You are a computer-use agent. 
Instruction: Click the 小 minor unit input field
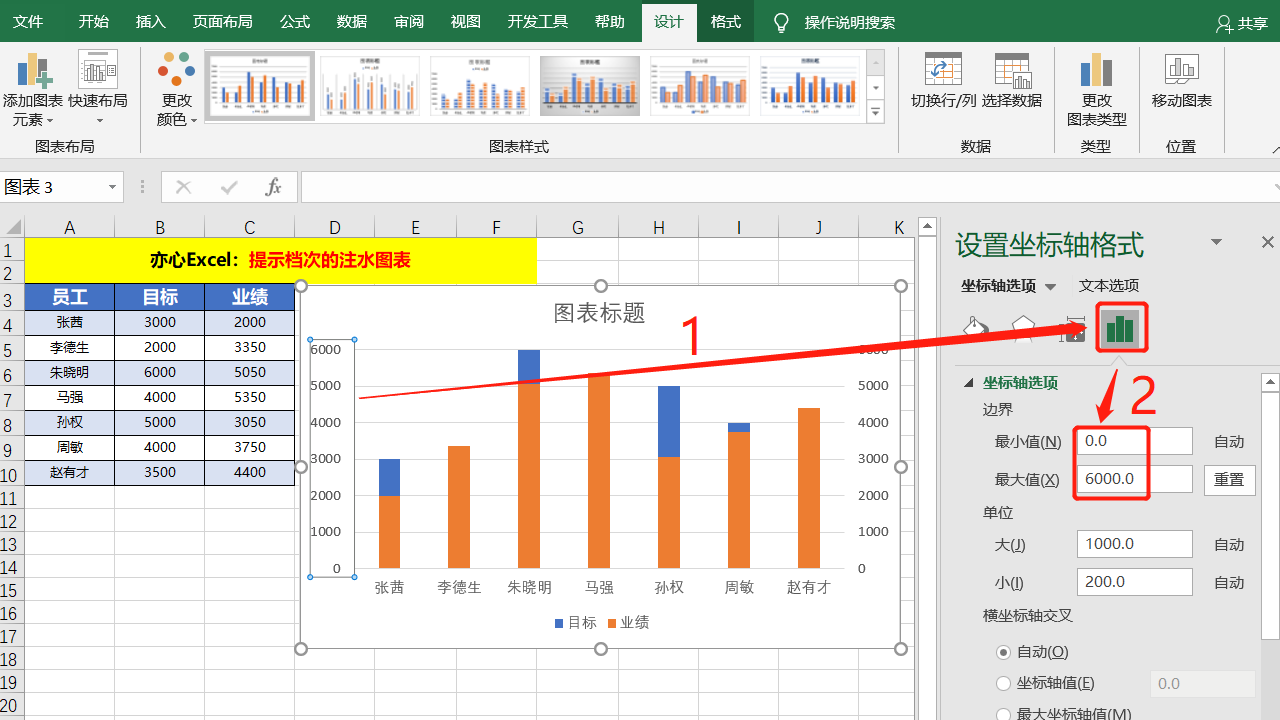[x=1135, y=582]
